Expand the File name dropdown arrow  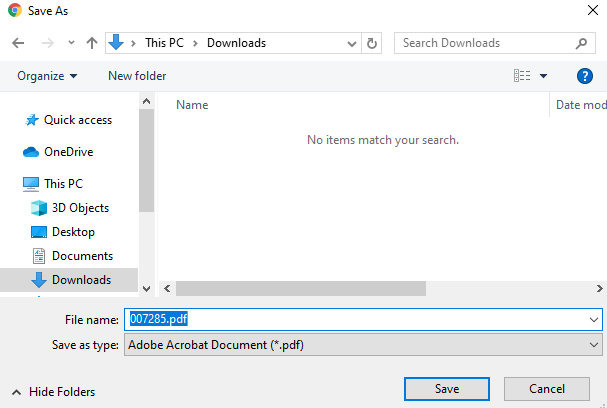coord(594,320)
